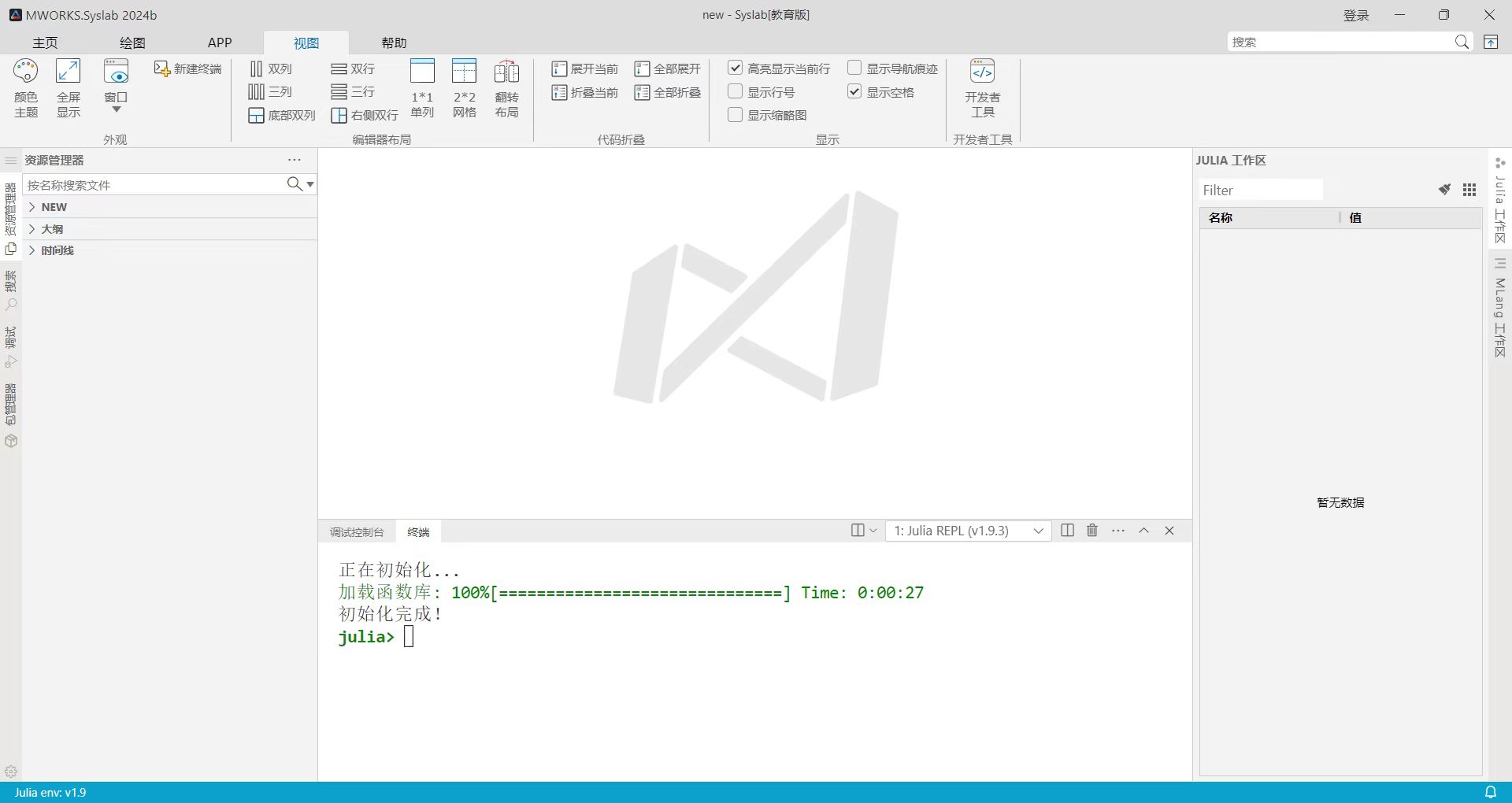The width and height of the screenshot is (1512, 803).
Task: Click the ribbon display icon beside the top search box
Action: [1491, 43]
